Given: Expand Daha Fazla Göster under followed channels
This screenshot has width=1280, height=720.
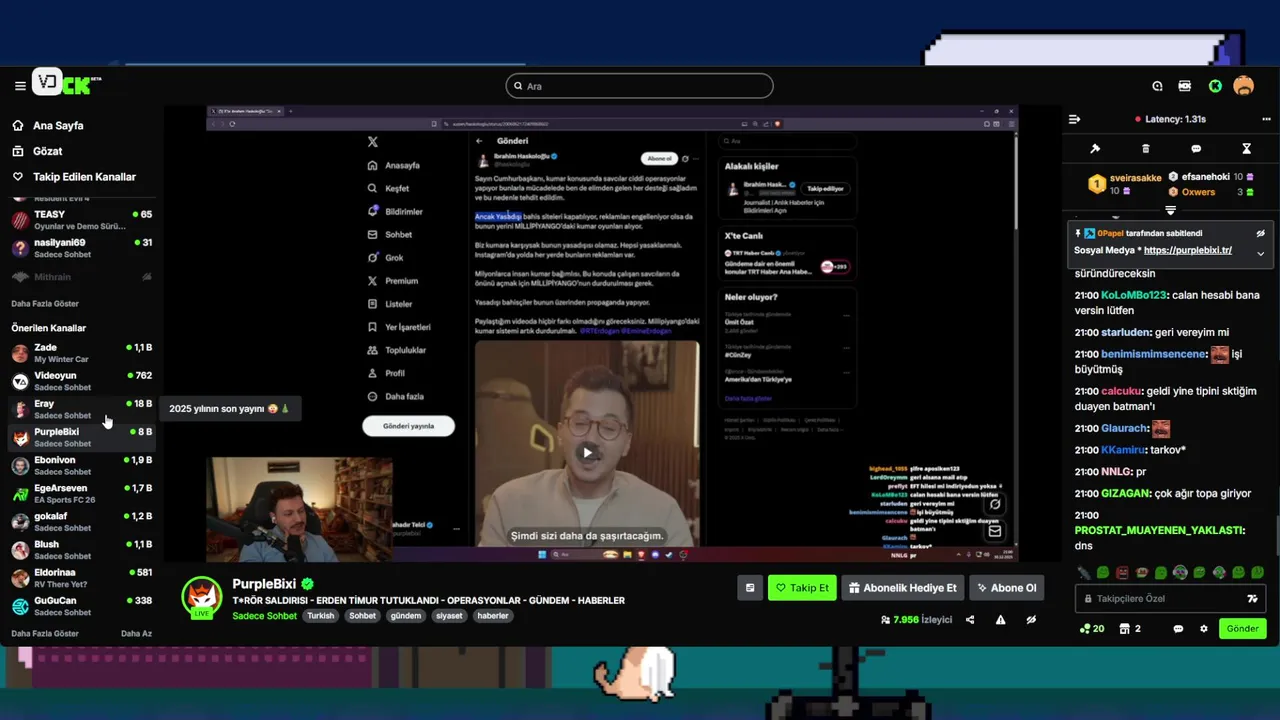Looking at the screenshot, I should click(x=45, y=303).
